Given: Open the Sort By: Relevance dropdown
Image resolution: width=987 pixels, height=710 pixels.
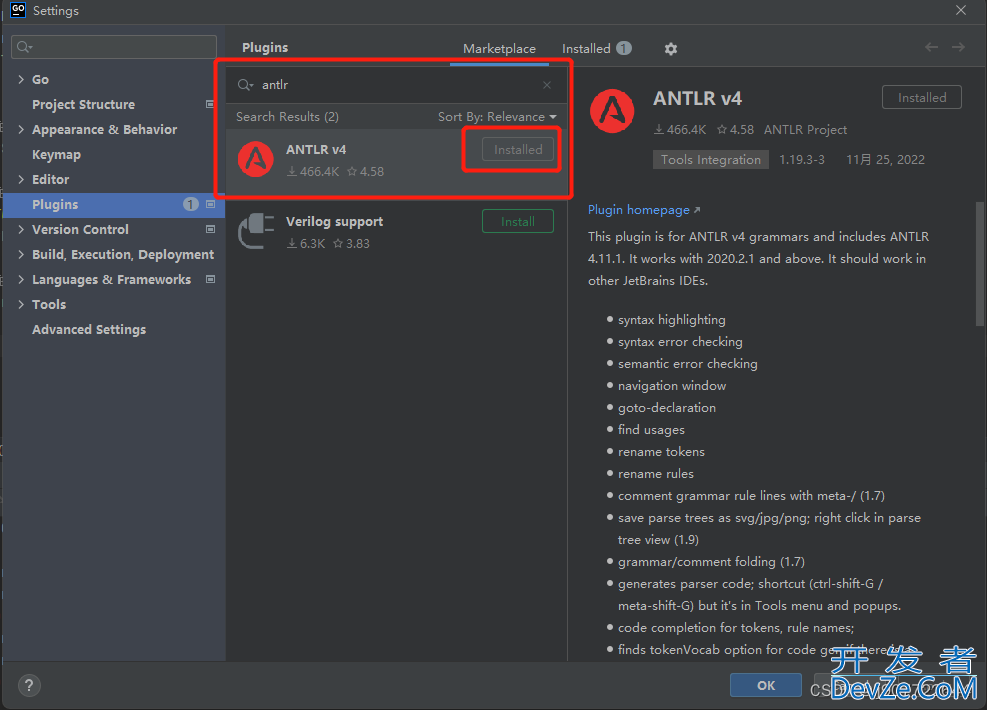Looking at the screenshot, I should pyautogui.click(x=497, y=117).
